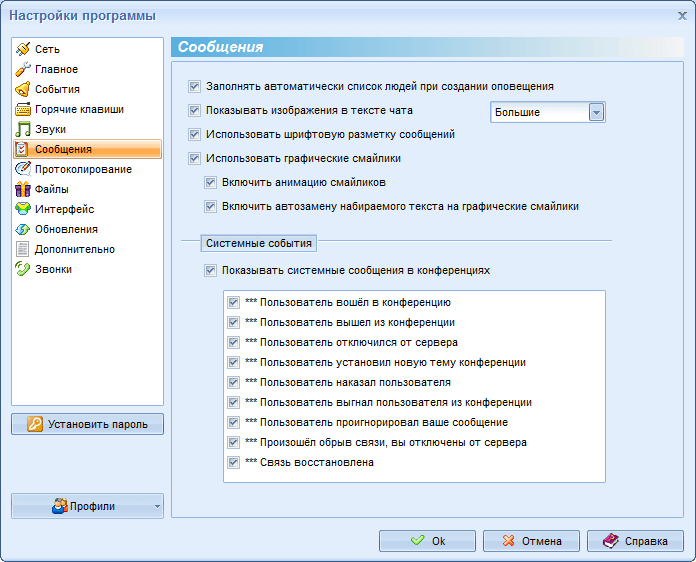Select the Интерфейс icon in sidebar
Screen dimensions: 696x562
point(23,209)
